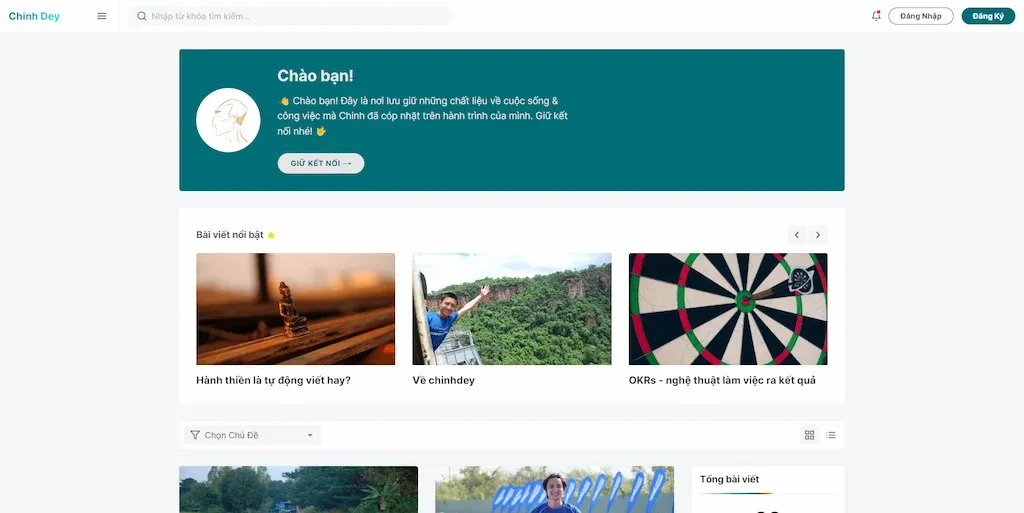Focus the keyword search input field
This screenshot has width=1024, height=513.
(x=291, y=16)
